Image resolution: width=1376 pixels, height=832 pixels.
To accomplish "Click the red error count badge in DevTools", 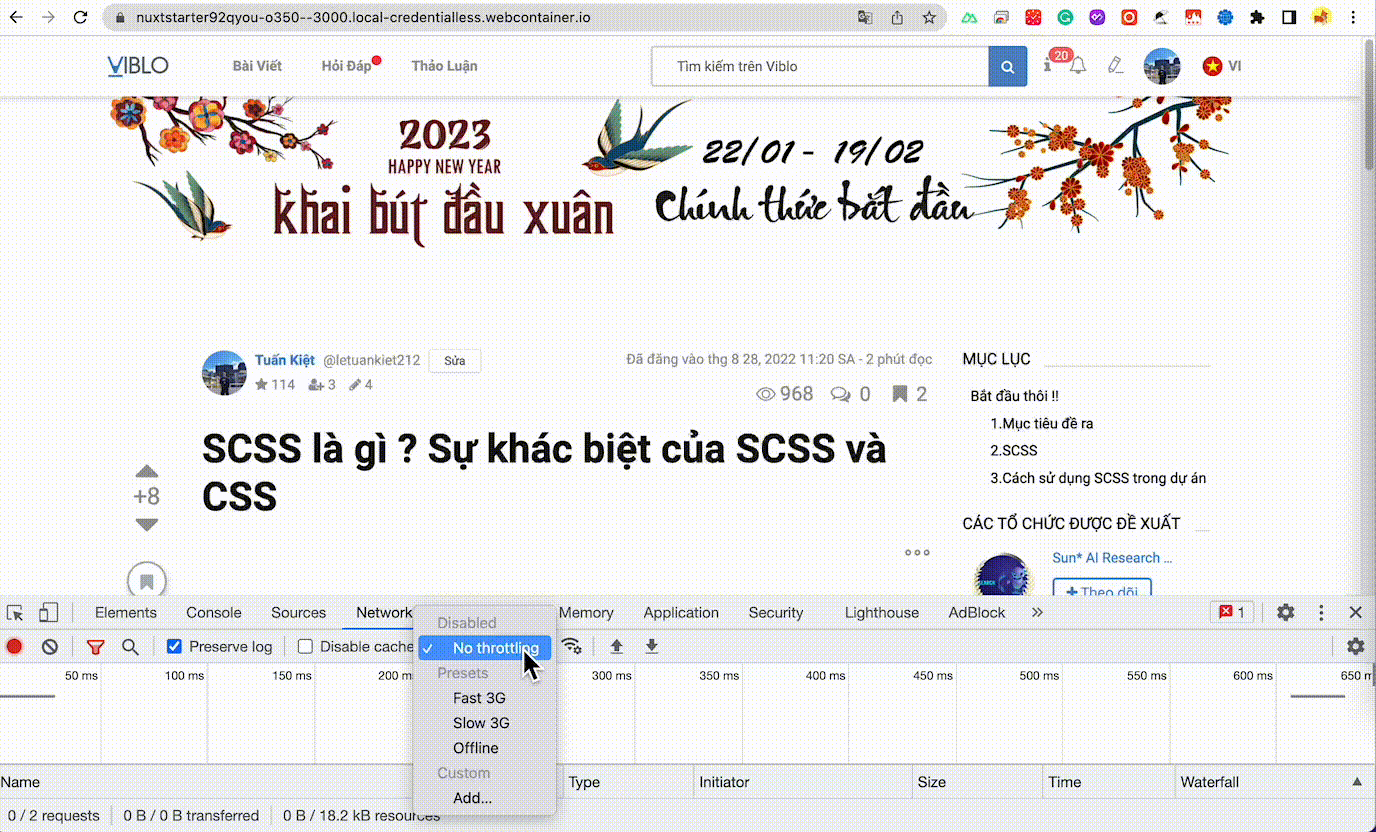I will click(x=1233, y=613).
